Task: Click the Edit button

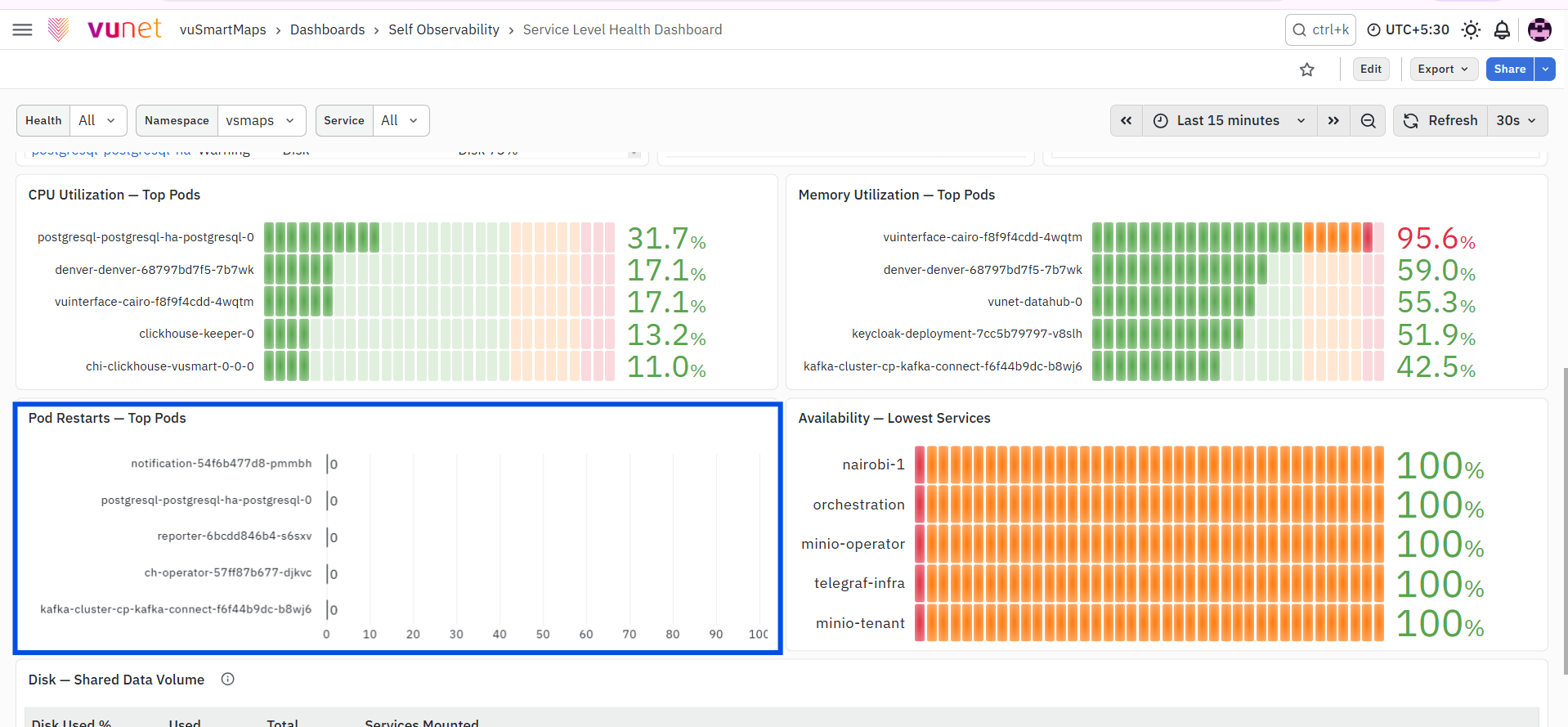Action: (x=1371, y=70)
